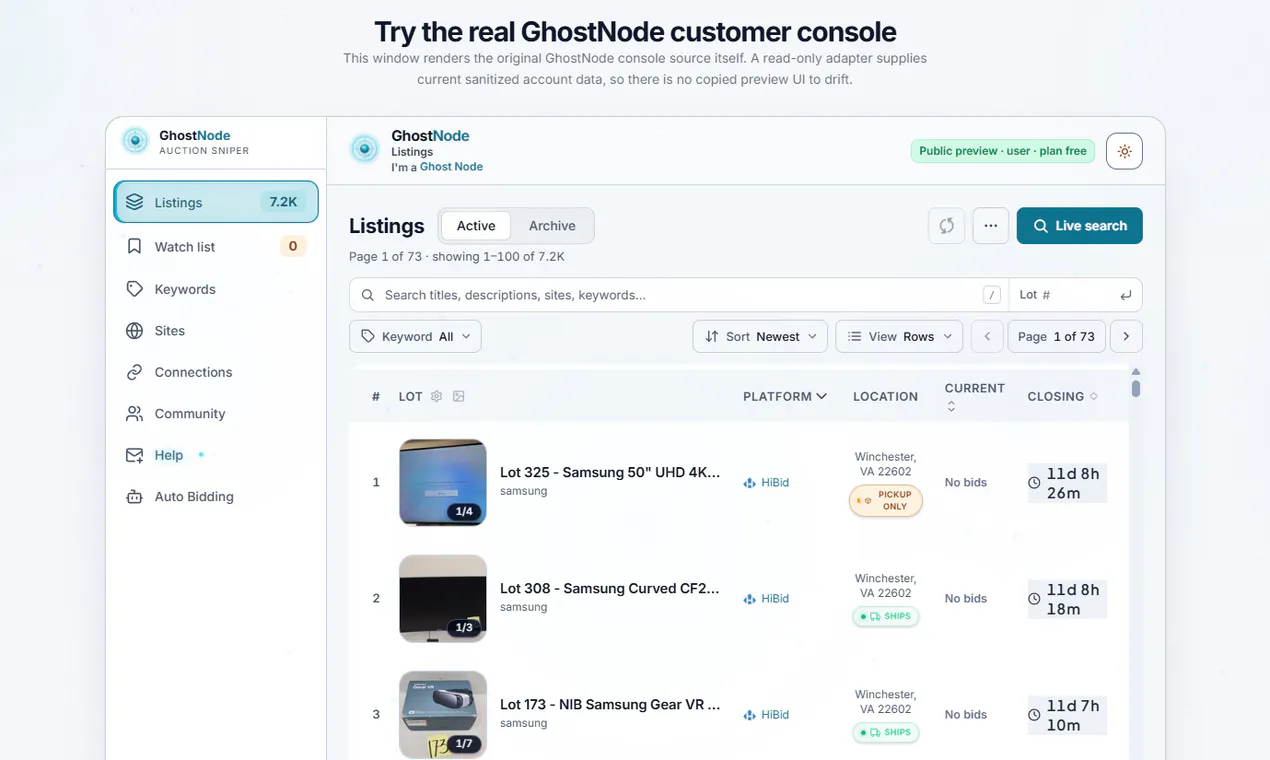Start a Live search
Image resolution: width=1270 pixels, height=760 pixels.
tap(1080, 225)
